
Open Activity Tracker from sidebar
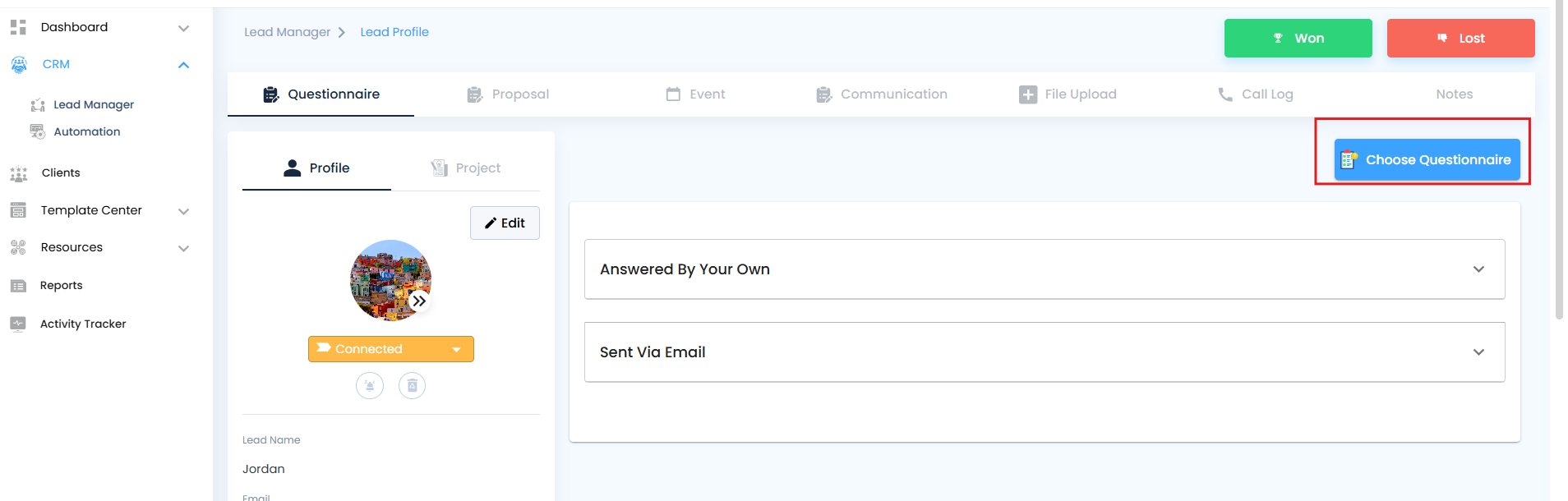click(x=83, y=324)
